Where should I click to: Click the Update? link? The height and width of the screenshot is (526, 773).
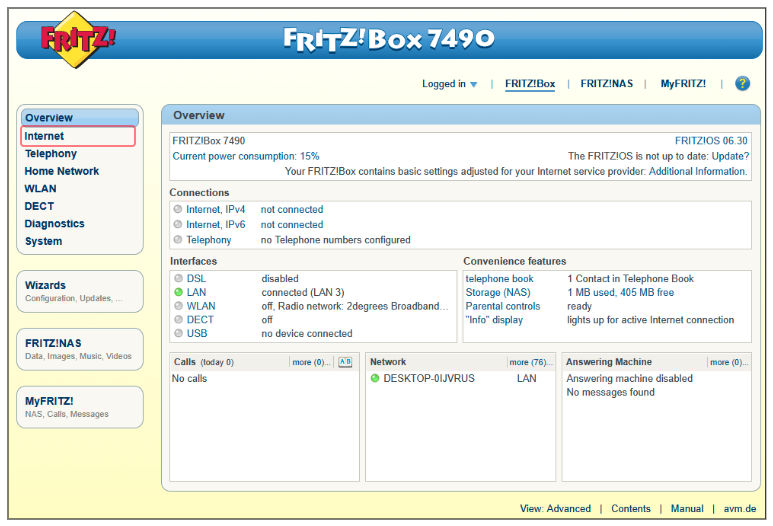[730, 156]
